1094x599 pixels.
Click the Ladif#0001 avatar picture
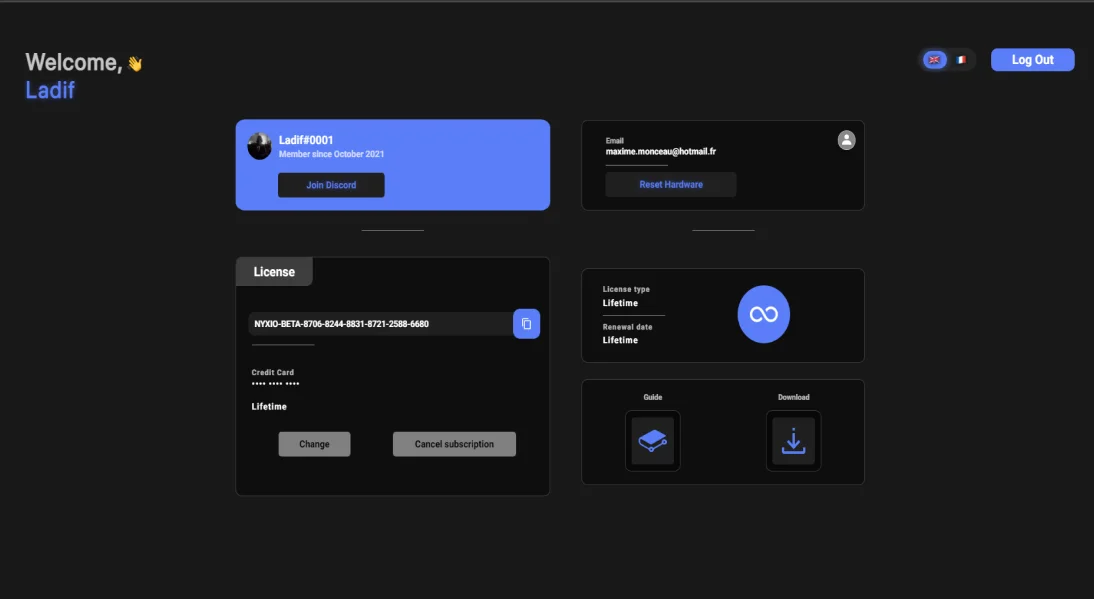pyautogui.click(x=260, y=146)
